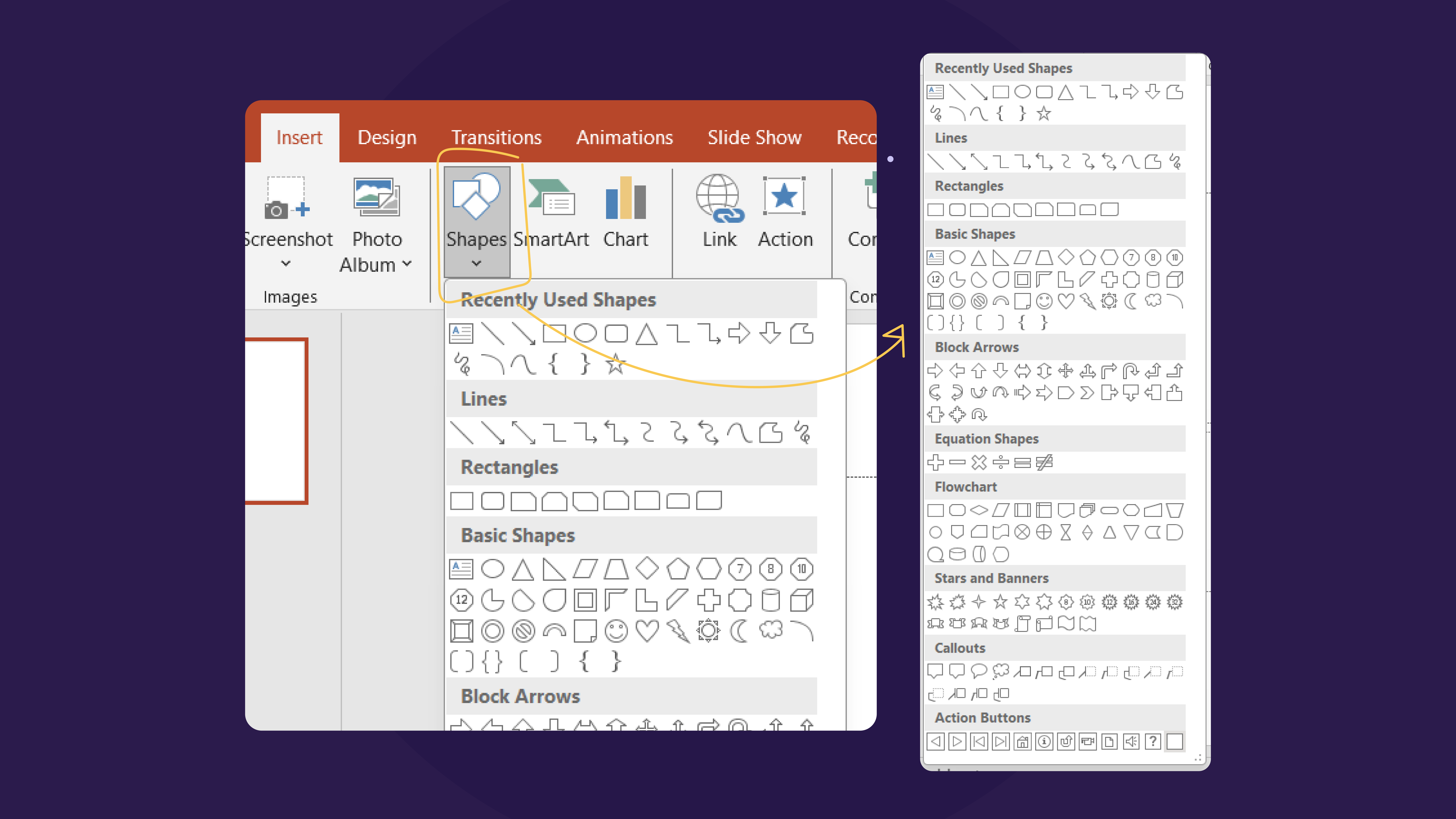Select the Chart tool

coord(625,210)
